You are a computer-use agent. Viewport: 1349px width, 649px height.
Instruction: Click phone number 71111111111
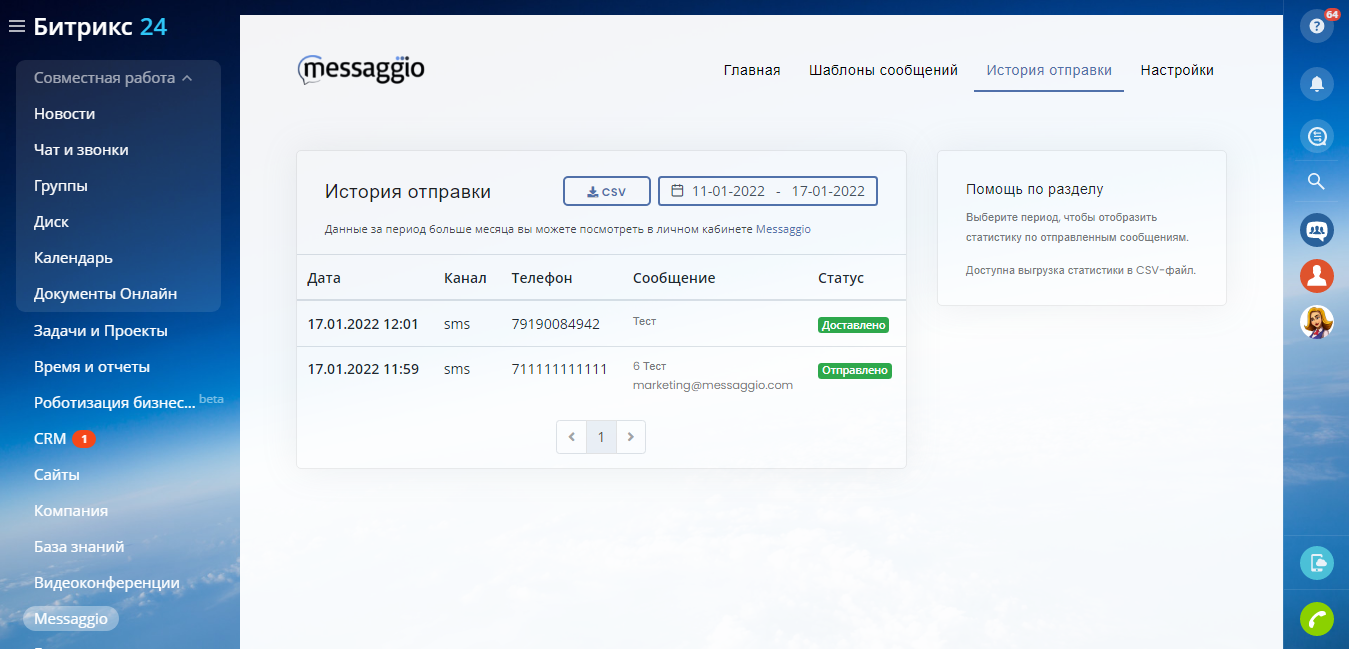click(559, 369)
